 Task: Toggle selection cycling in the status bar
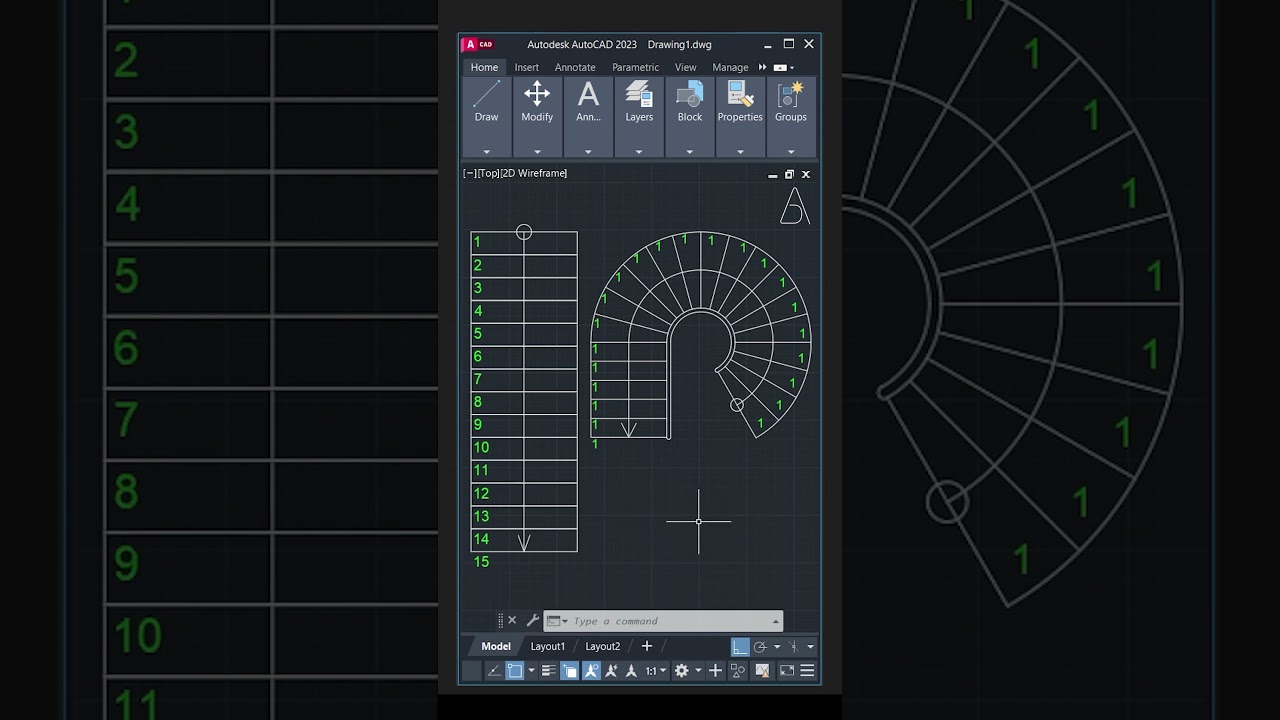point(570,671)
